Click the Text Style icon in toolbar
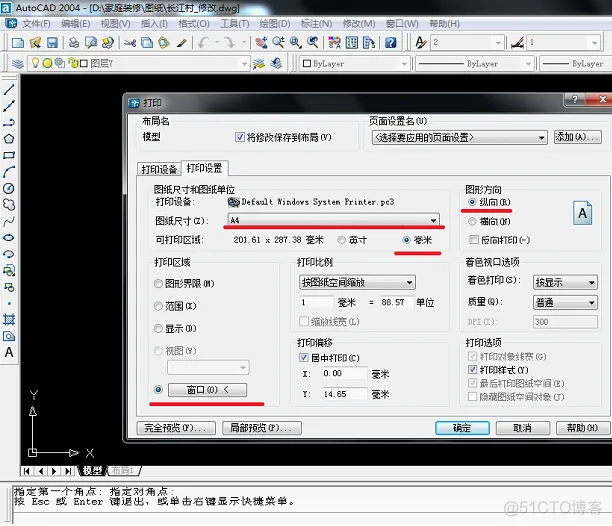 [x=420, y=43]
